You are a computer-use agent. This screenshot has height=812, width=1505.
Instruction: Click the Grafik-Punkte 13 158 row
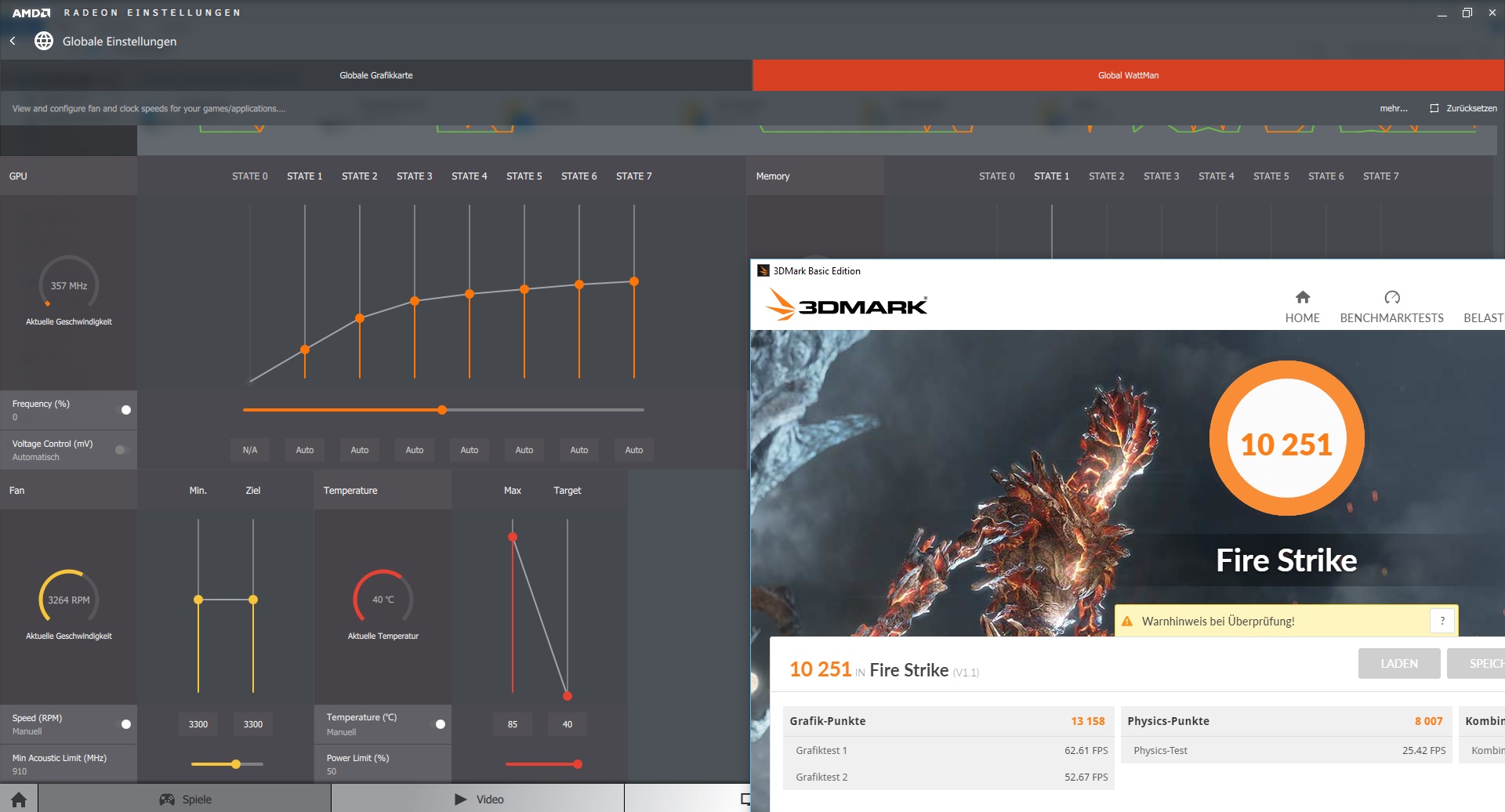pos(948,721)
